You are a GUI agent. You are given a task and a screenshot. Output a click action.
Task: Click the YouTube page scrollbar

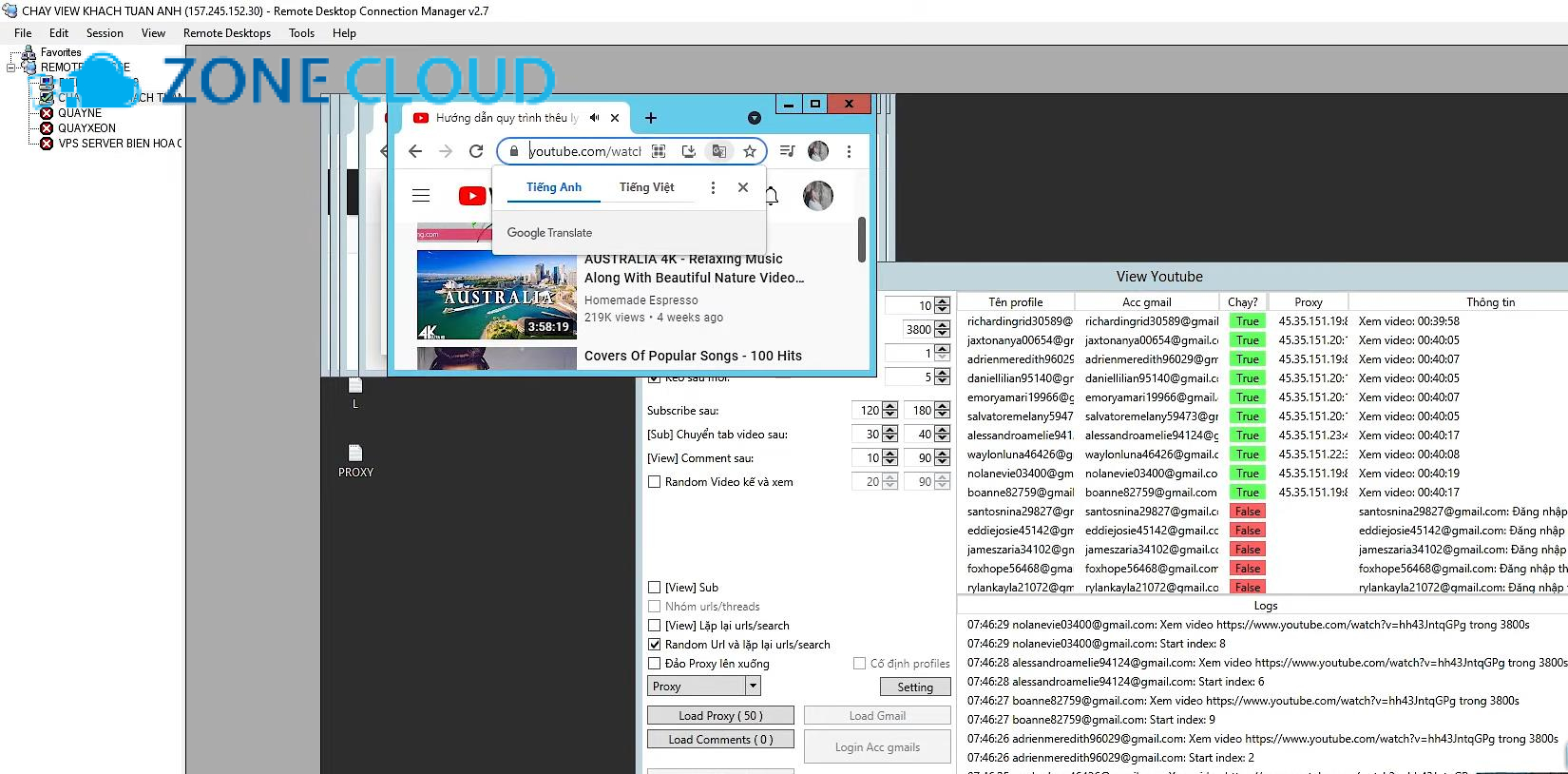pyautogui.click(x=862, y=240)
